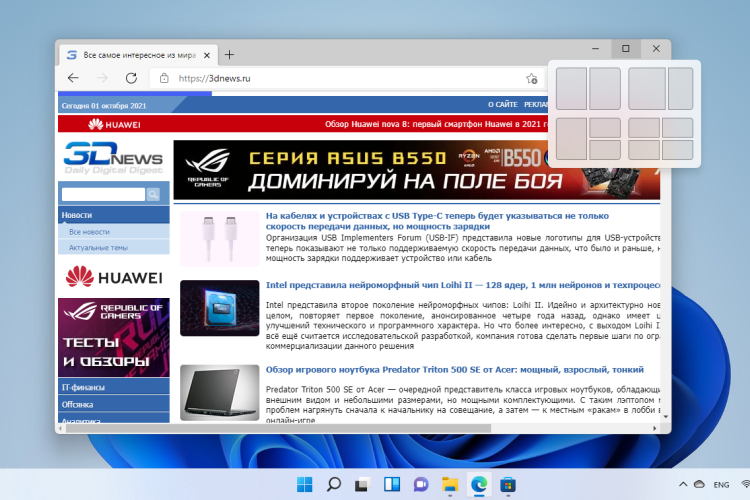Open Microsoft Store from the taskbar
This screenshot has height=500, width=750.
[508, 485]
